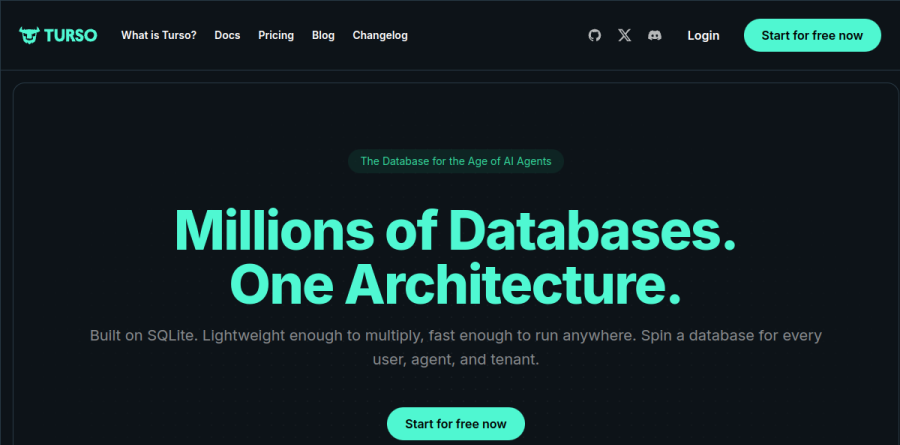Click 'The Database for the Age of AI Agents' badge

point(456,161)
